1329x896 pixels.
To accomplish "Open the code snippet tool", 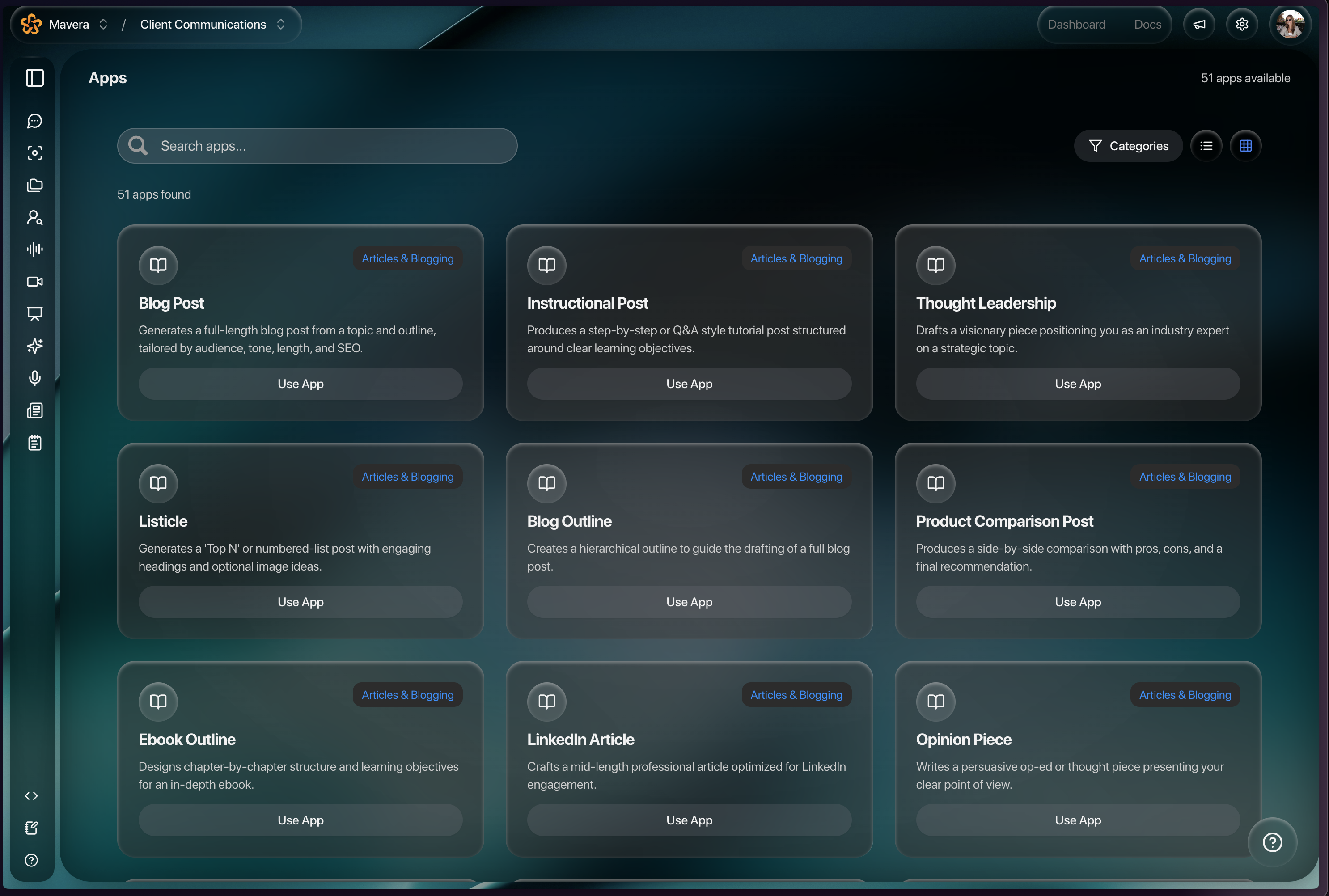I will (31, 795).
